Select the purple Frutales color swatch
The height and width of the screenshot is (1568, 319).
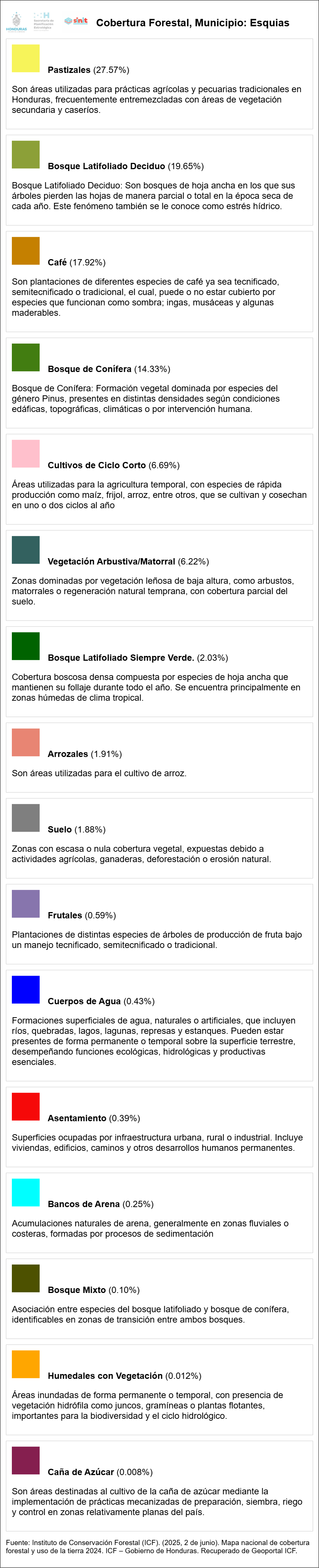(26, 903)
